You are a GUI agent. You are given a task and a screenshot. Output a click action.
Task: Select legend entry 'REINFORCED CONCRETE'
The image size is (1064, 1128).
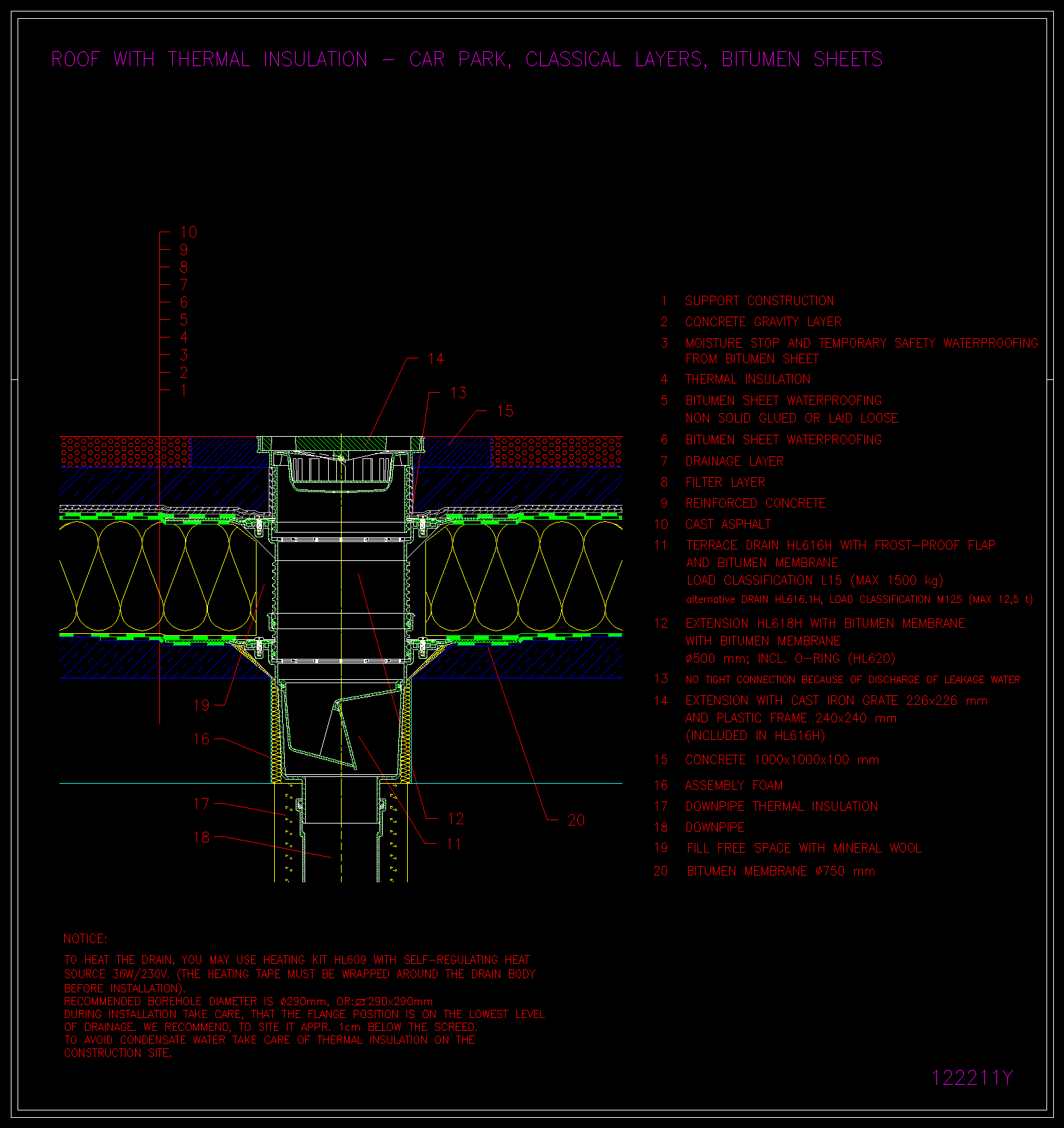tap(755, 504)
